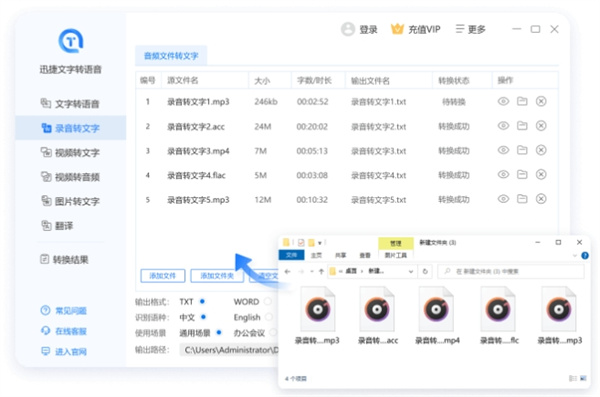
Task: Open 常见问题 help link
Action: click(x=64, y=310)
